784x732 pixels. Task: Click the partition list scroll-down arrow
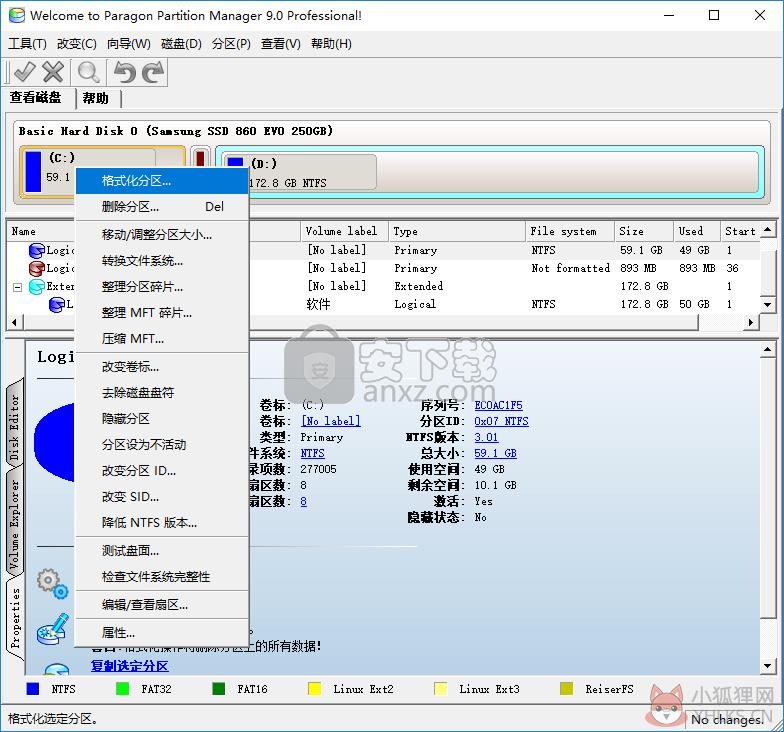[768, 304]
